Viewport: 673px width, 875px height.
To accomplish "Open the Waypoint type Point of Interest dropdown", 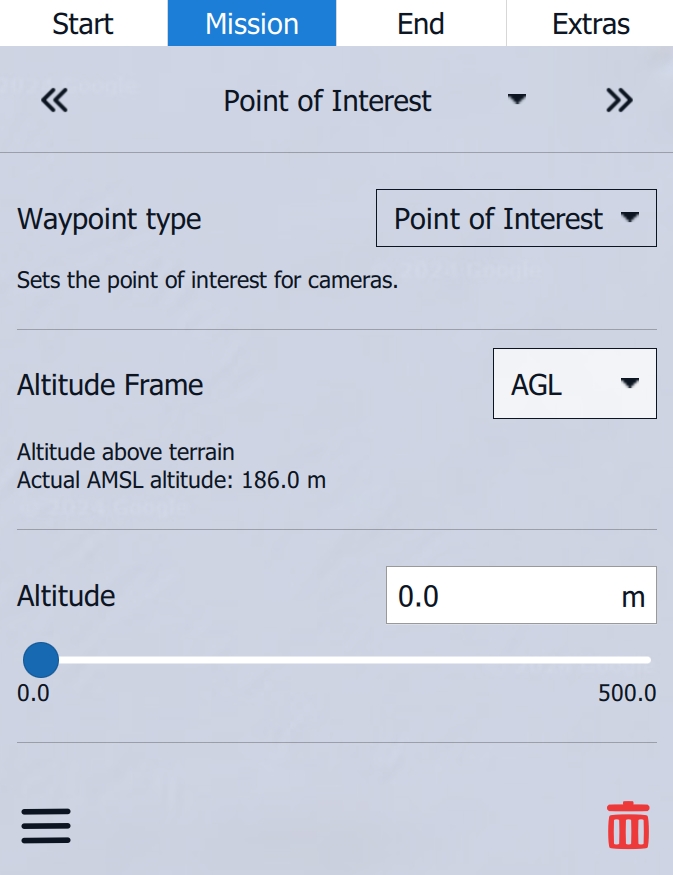I will point(498,218).
